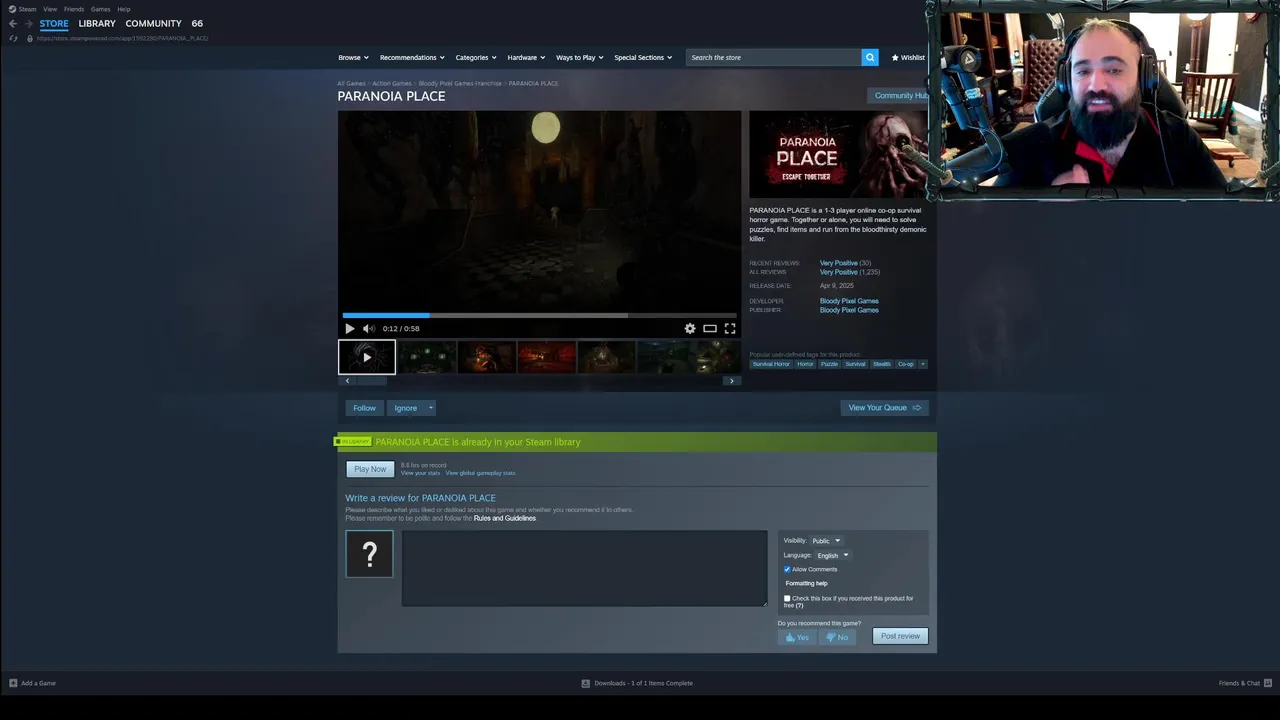This screenshot has width=1280, height=720.
Task: Open View your stats link
Action: (420, 473)
